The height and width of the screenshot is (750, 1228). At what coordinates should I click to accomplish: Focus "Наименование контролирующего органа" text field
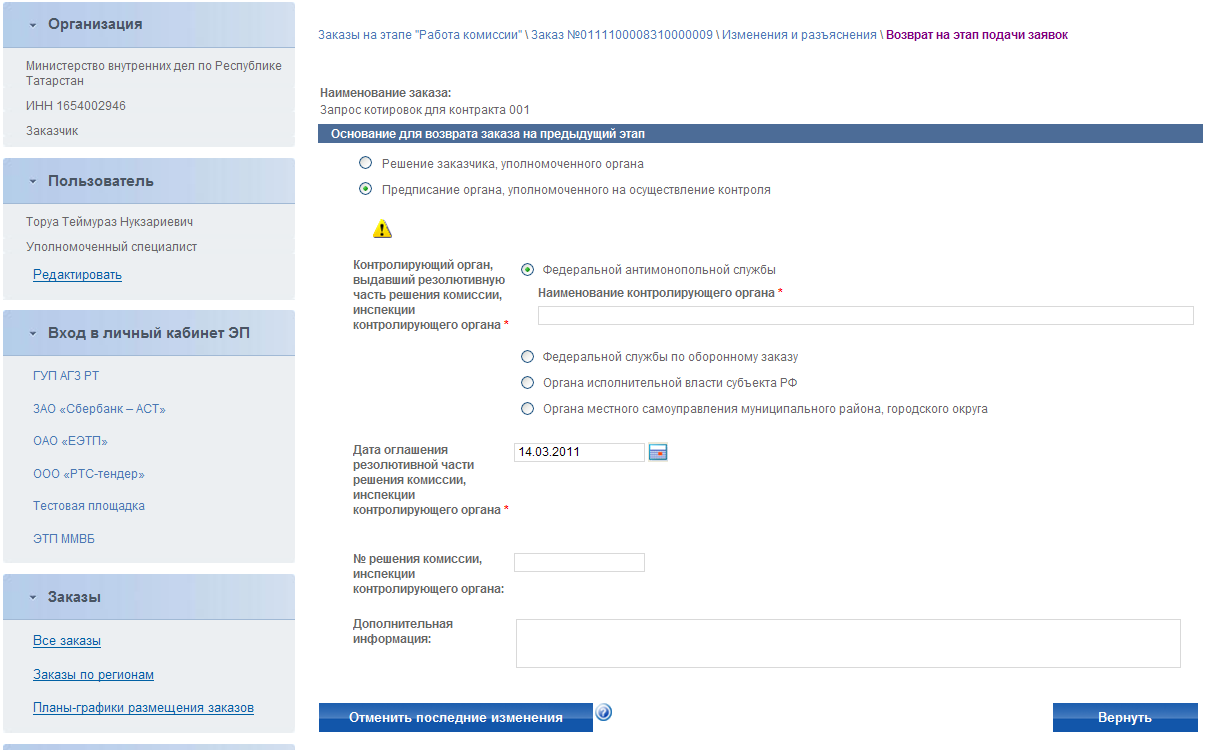[x=866, y=316]
